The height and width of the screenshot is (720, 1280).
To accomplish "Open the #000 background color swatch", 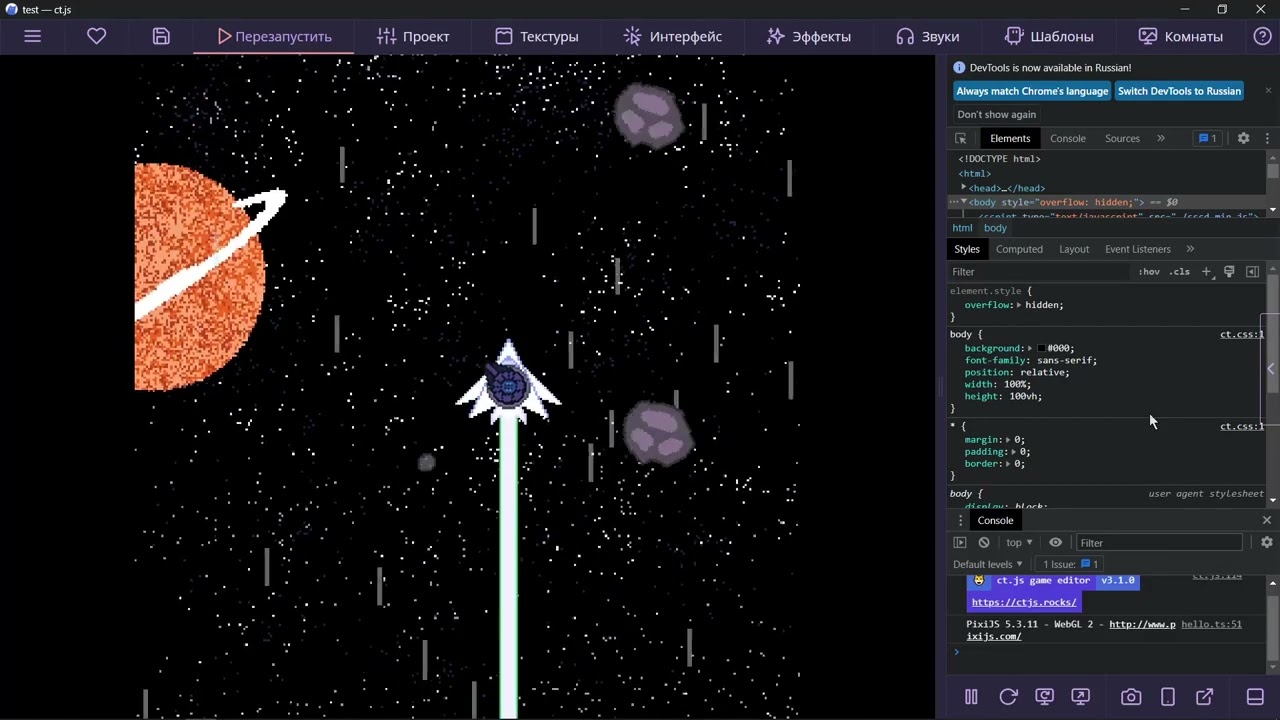I will coord(1041,348).
